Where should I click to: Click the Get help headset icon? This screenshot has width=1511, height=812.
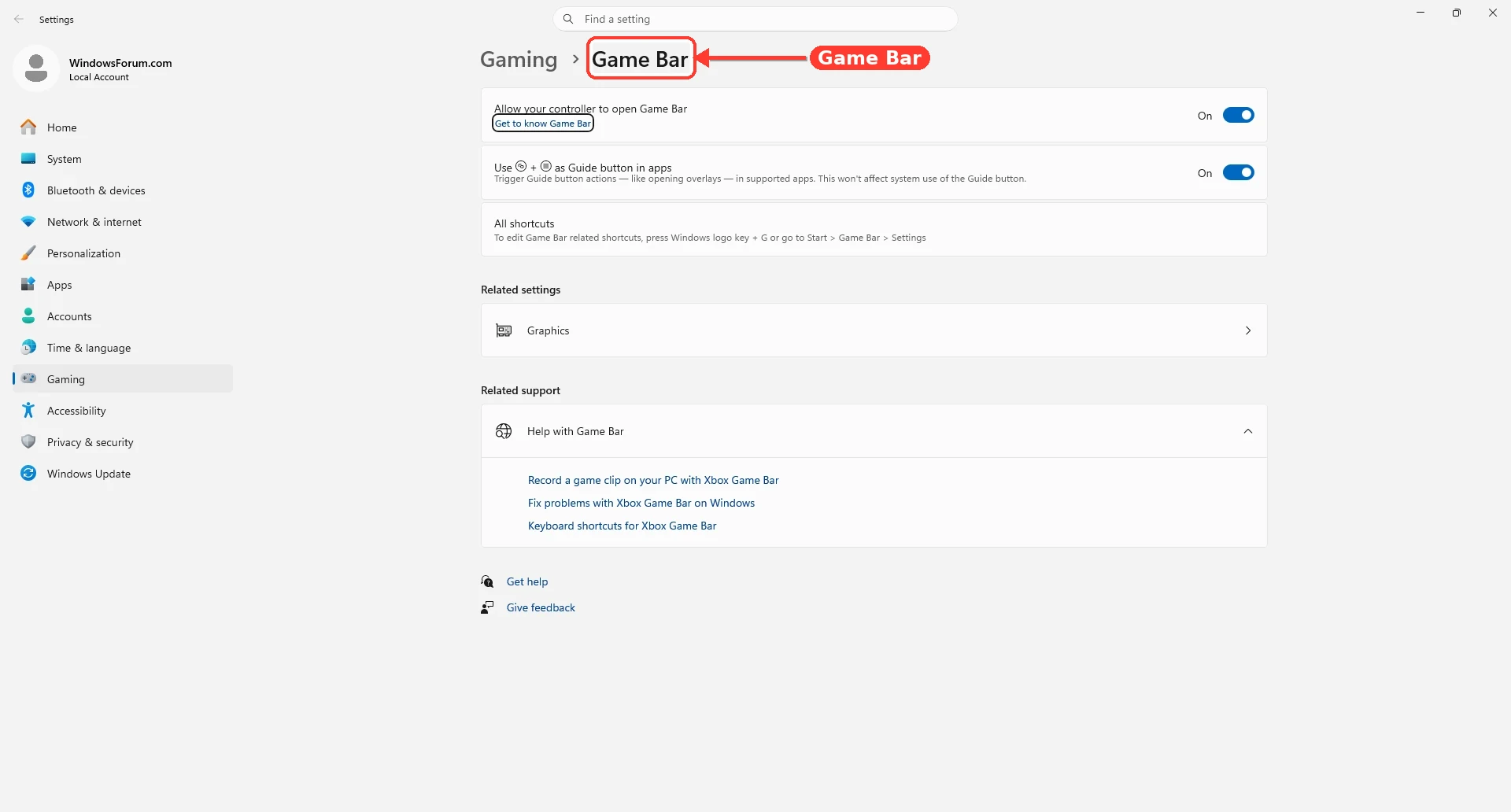[487, 581]
